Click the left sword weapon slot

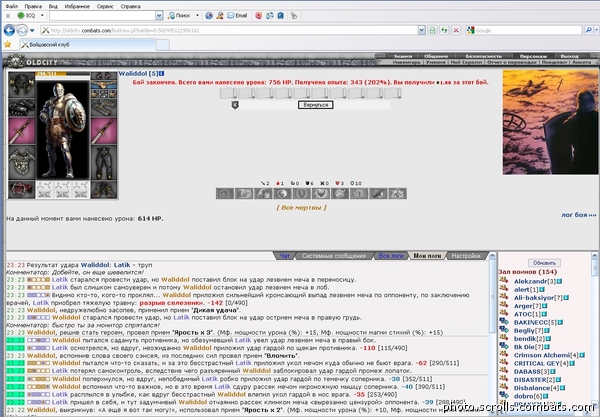(x=21, y=130)
